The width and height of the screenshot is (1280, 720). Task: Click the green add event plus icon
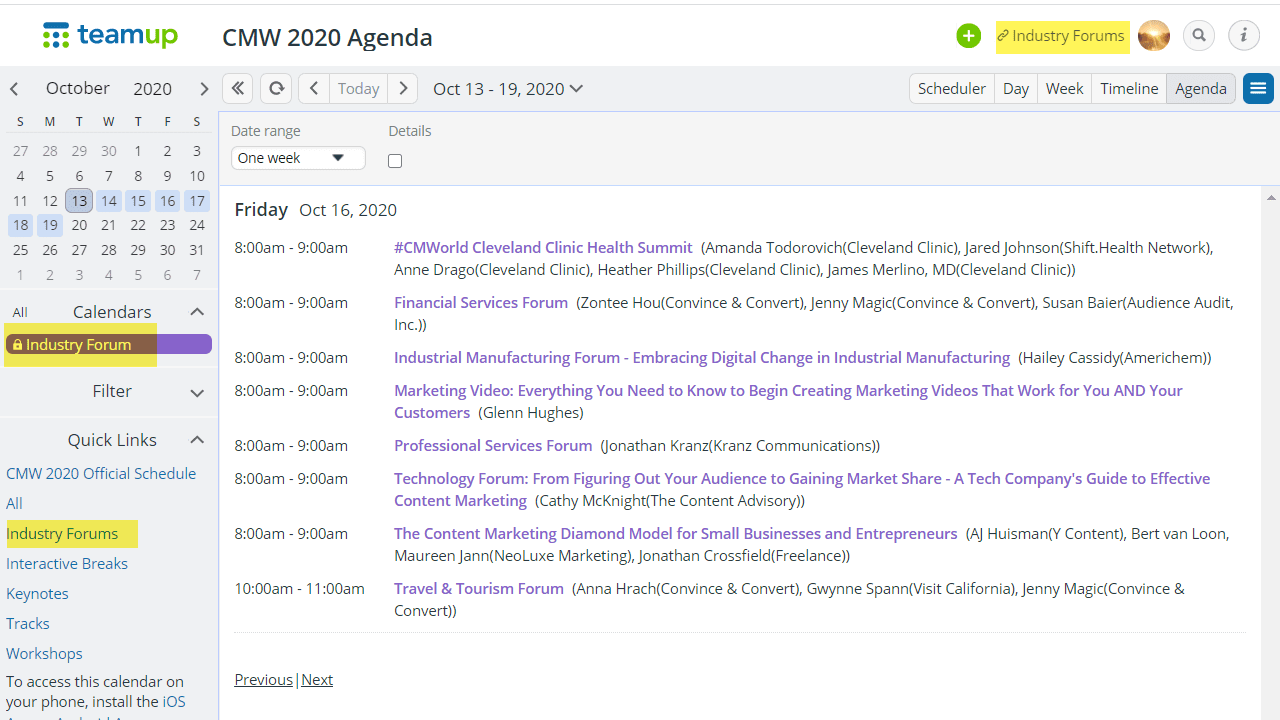click(968, 36)
